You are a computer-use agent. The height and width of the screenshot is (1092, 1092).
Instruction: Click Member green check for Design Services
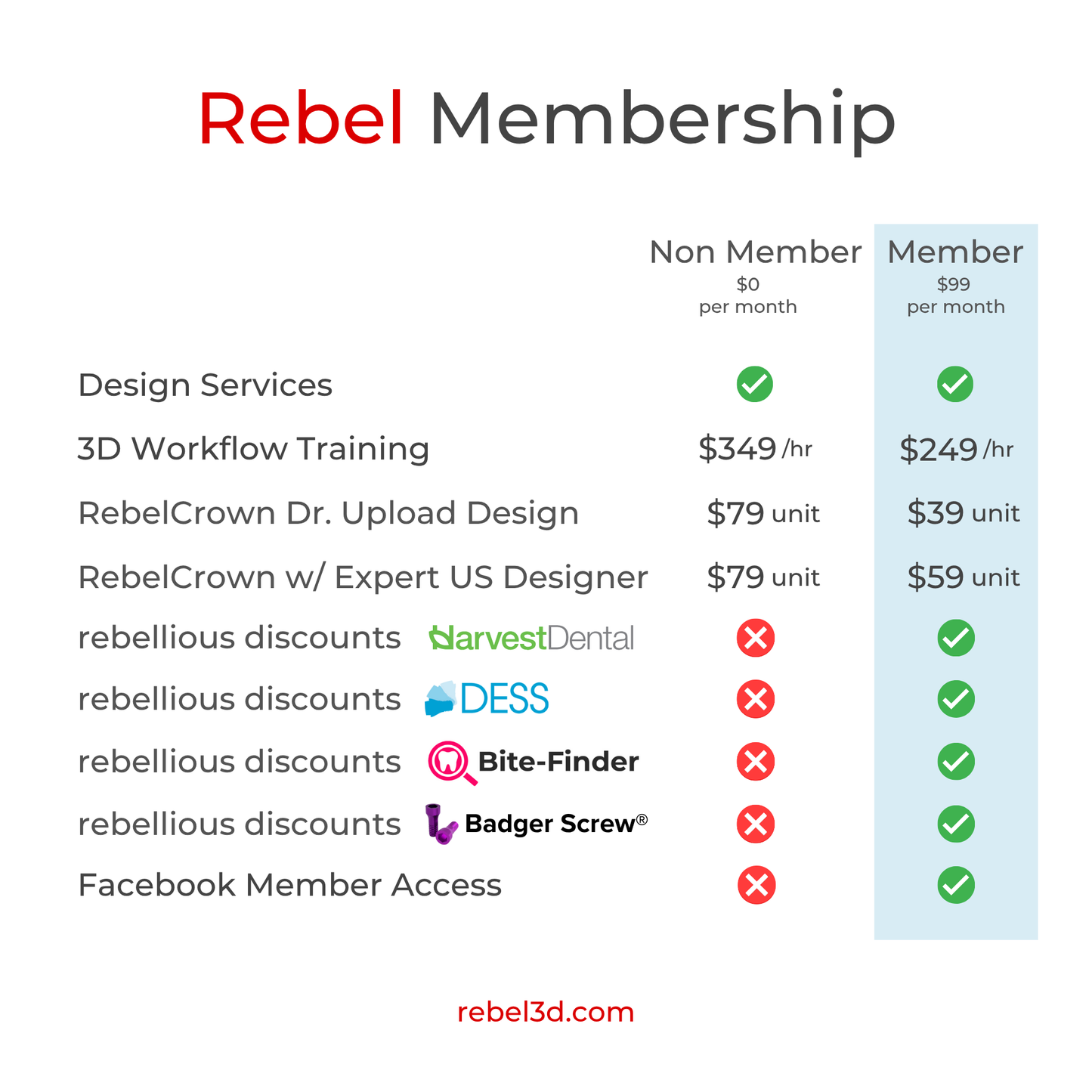pos(955,384)
